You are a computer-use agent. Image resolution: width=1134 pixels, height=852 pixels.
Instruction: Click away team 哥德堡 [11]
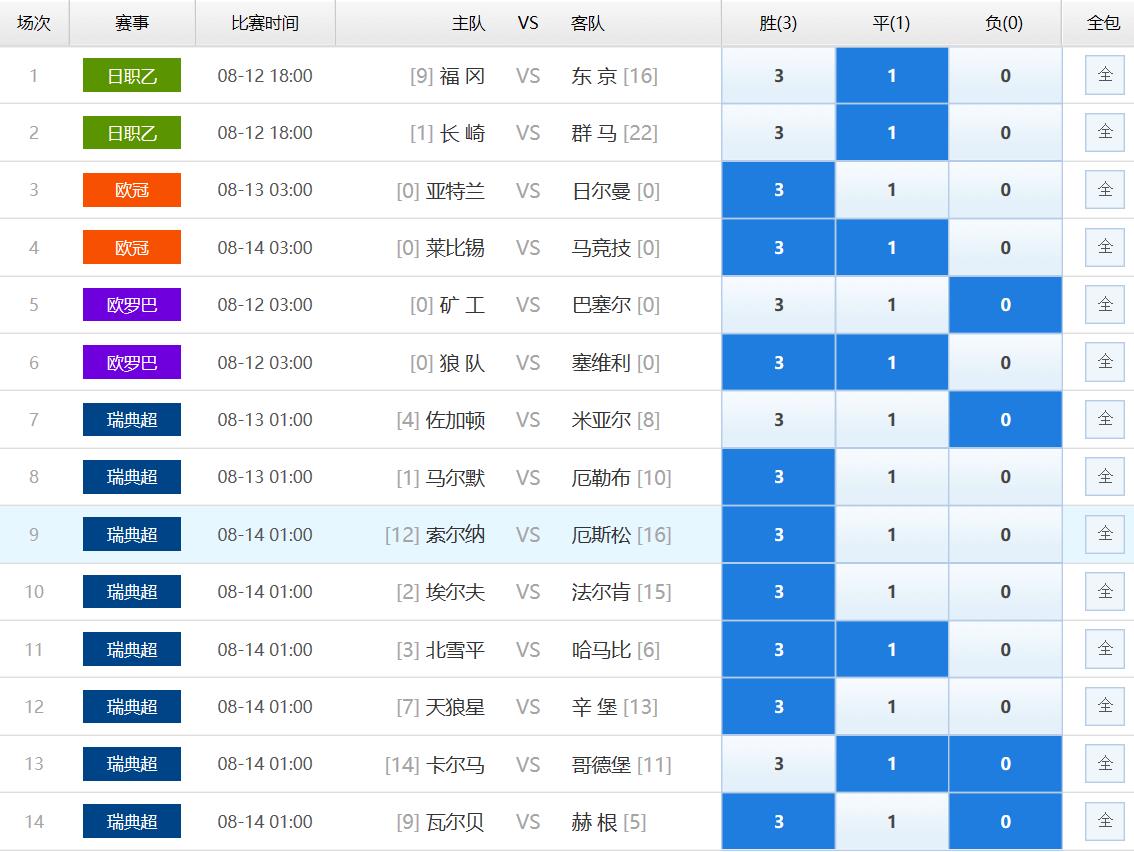point(621,765)
